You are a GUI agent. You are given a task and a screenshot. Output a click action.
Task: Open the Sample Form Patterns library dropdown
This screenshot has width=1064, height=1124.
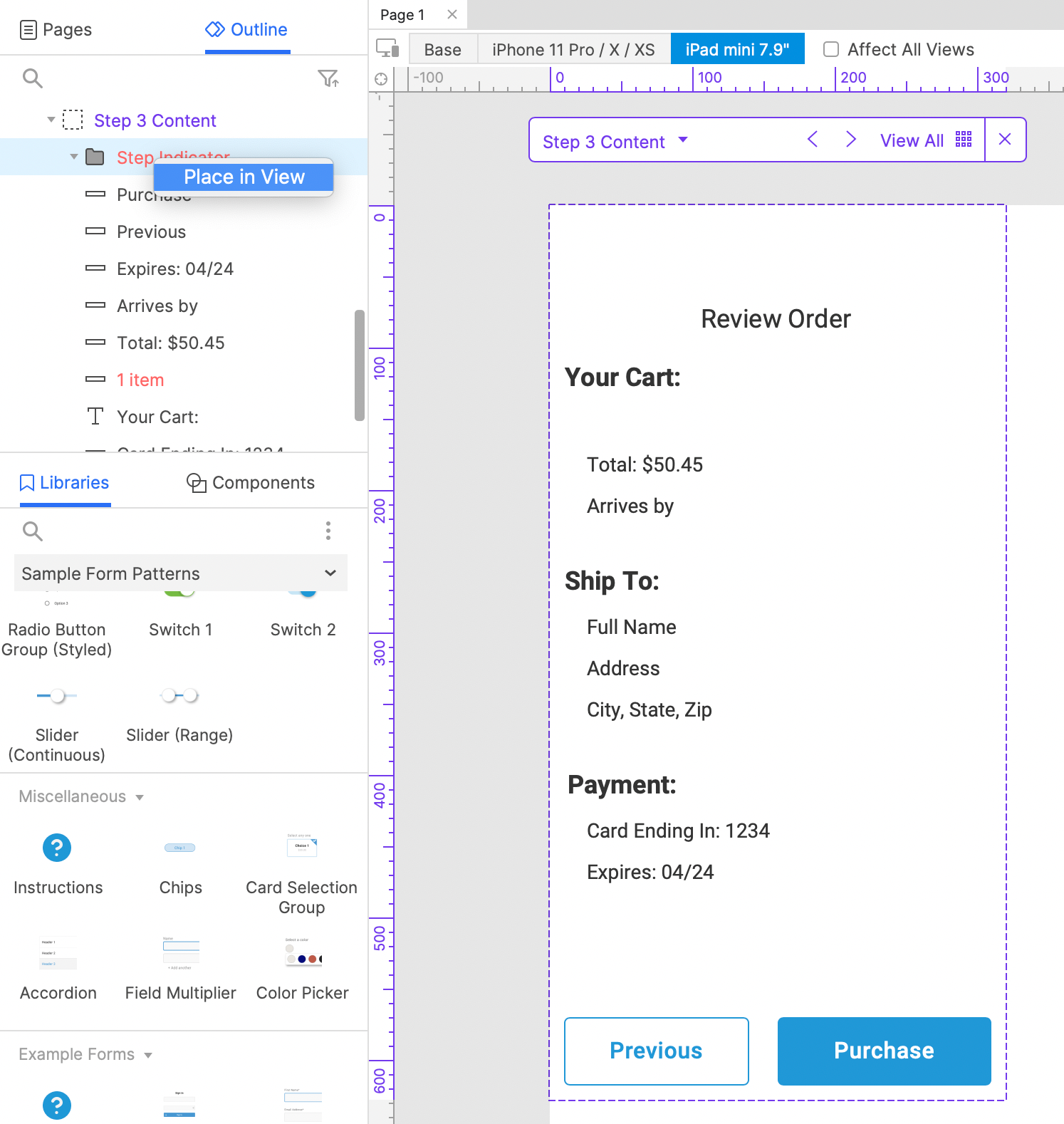tap(181, 573)
